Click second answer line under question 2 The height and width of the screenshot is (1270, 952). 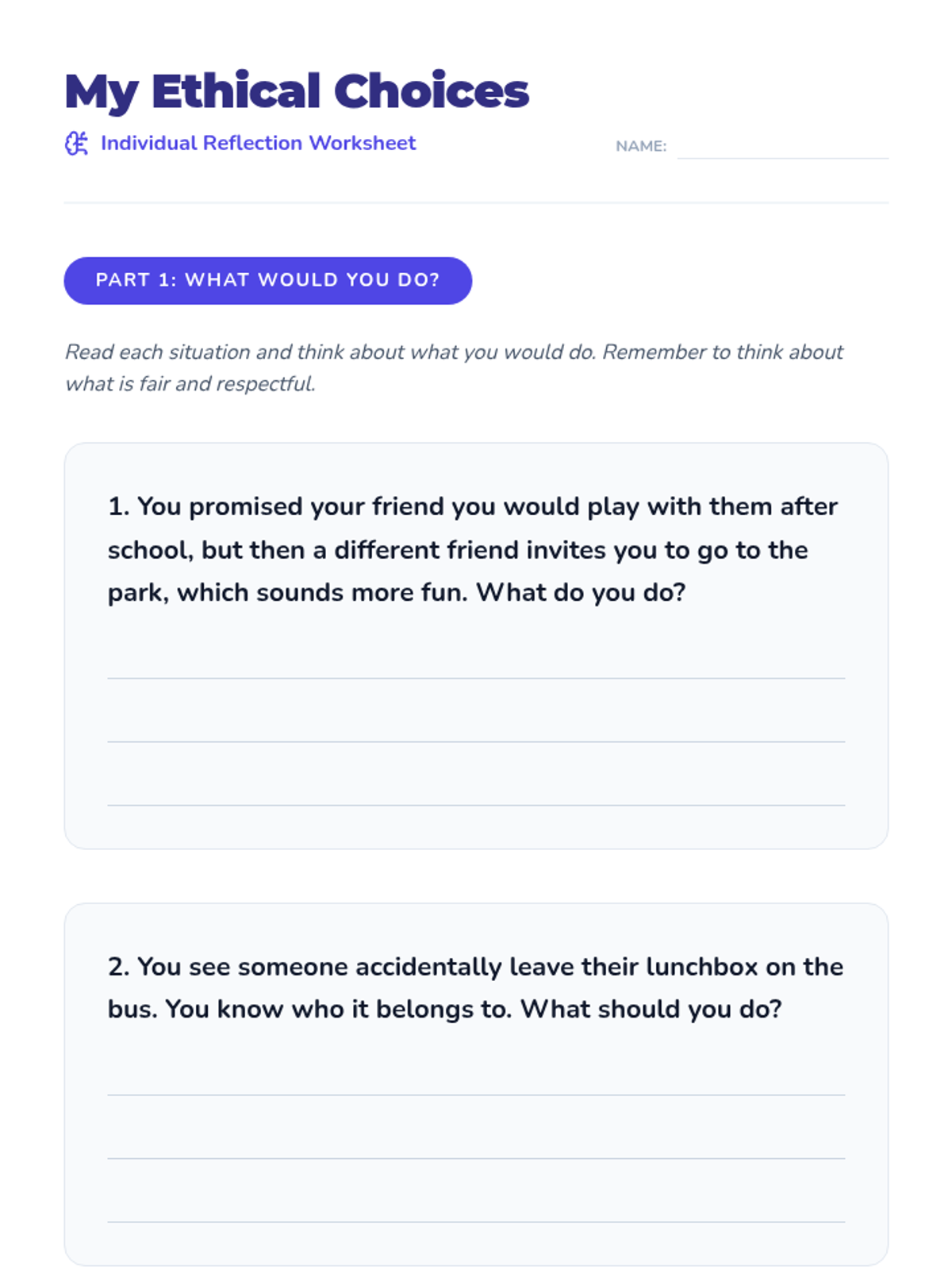[476, 1158]
